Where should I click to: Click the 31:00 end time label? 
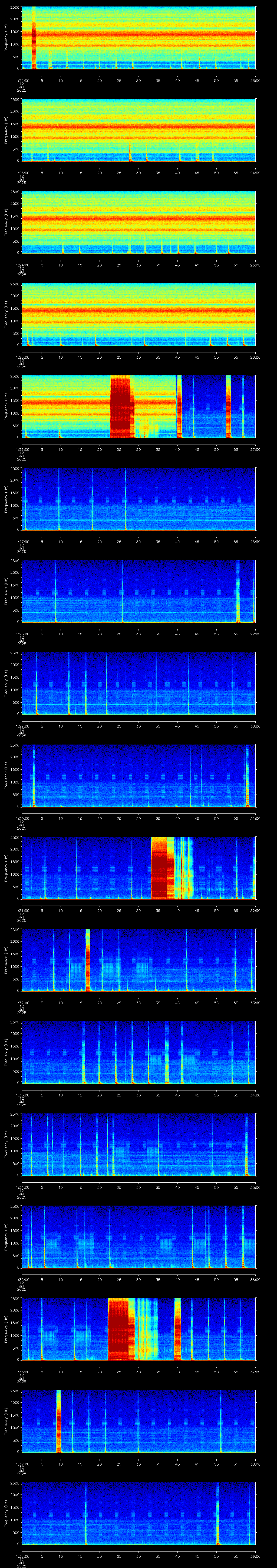click(x=256, y=818)
